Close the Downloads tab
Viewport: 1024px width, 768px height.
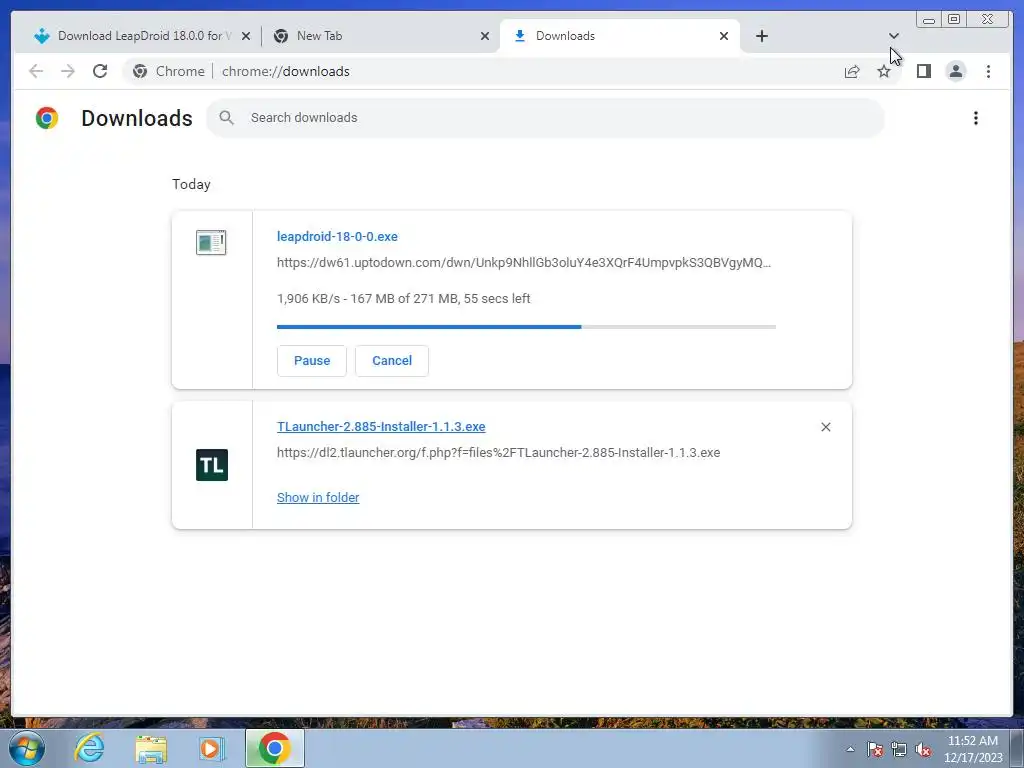point(724,37)
